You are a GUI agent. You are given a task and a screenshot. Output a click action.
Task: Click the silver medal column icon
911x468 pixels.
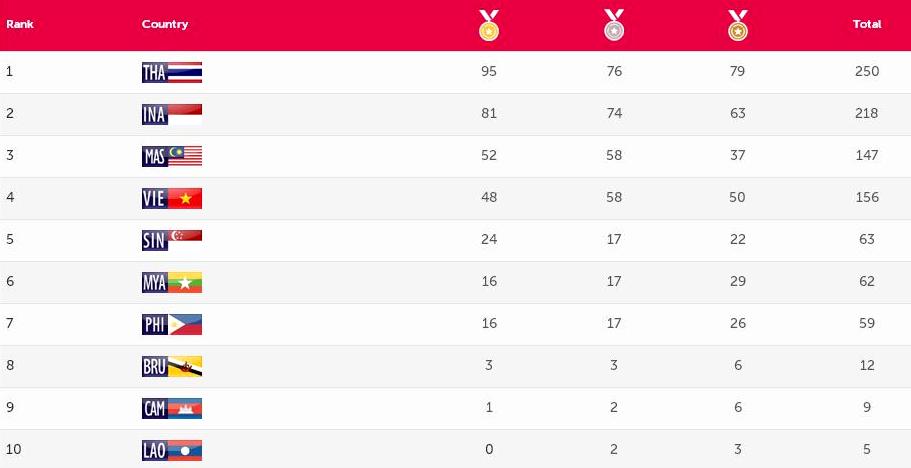(614, 25)
